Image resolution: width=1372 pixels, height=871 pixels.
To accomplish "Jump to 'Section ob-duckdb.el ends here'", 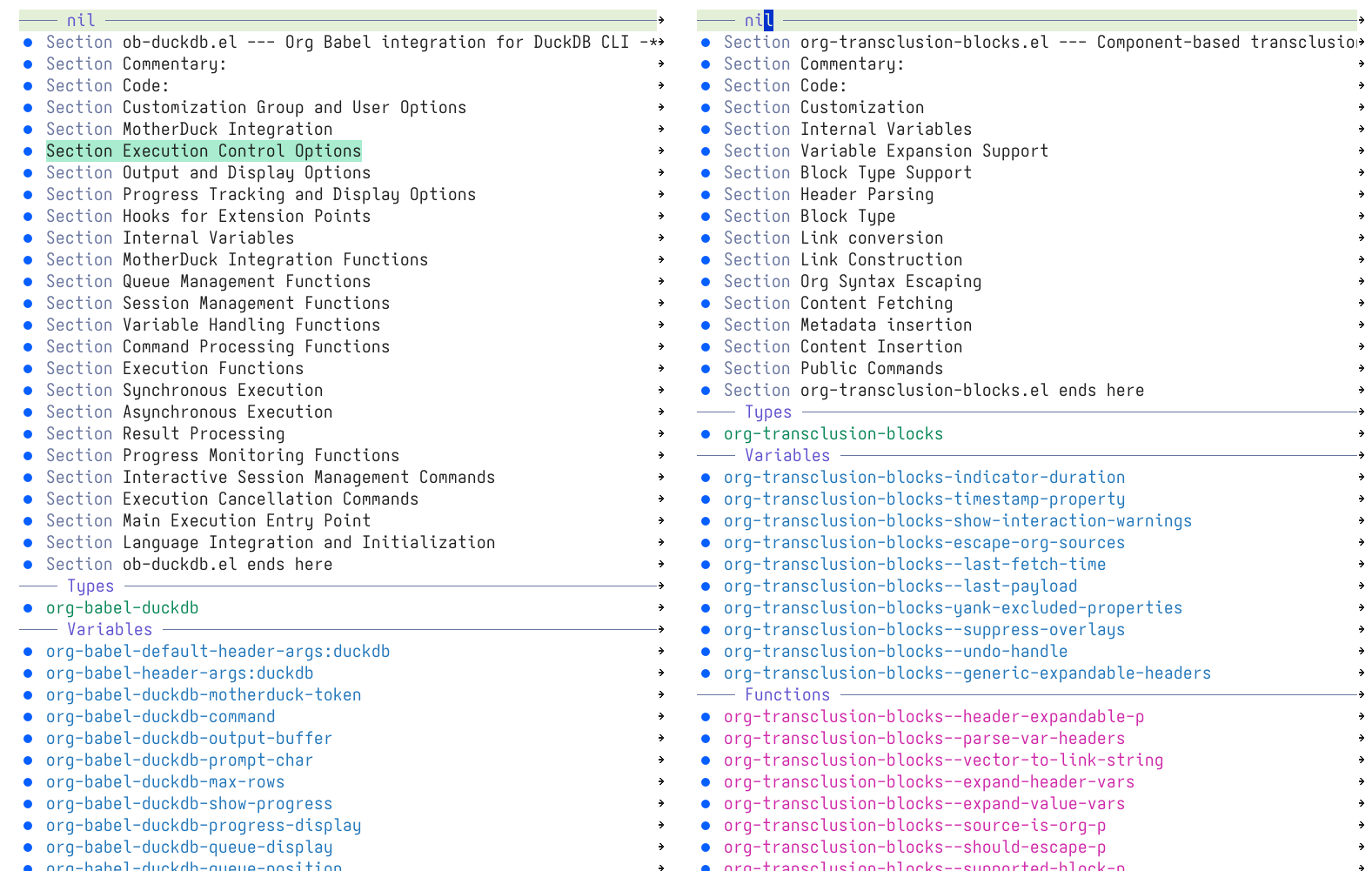I will (190, 564).
